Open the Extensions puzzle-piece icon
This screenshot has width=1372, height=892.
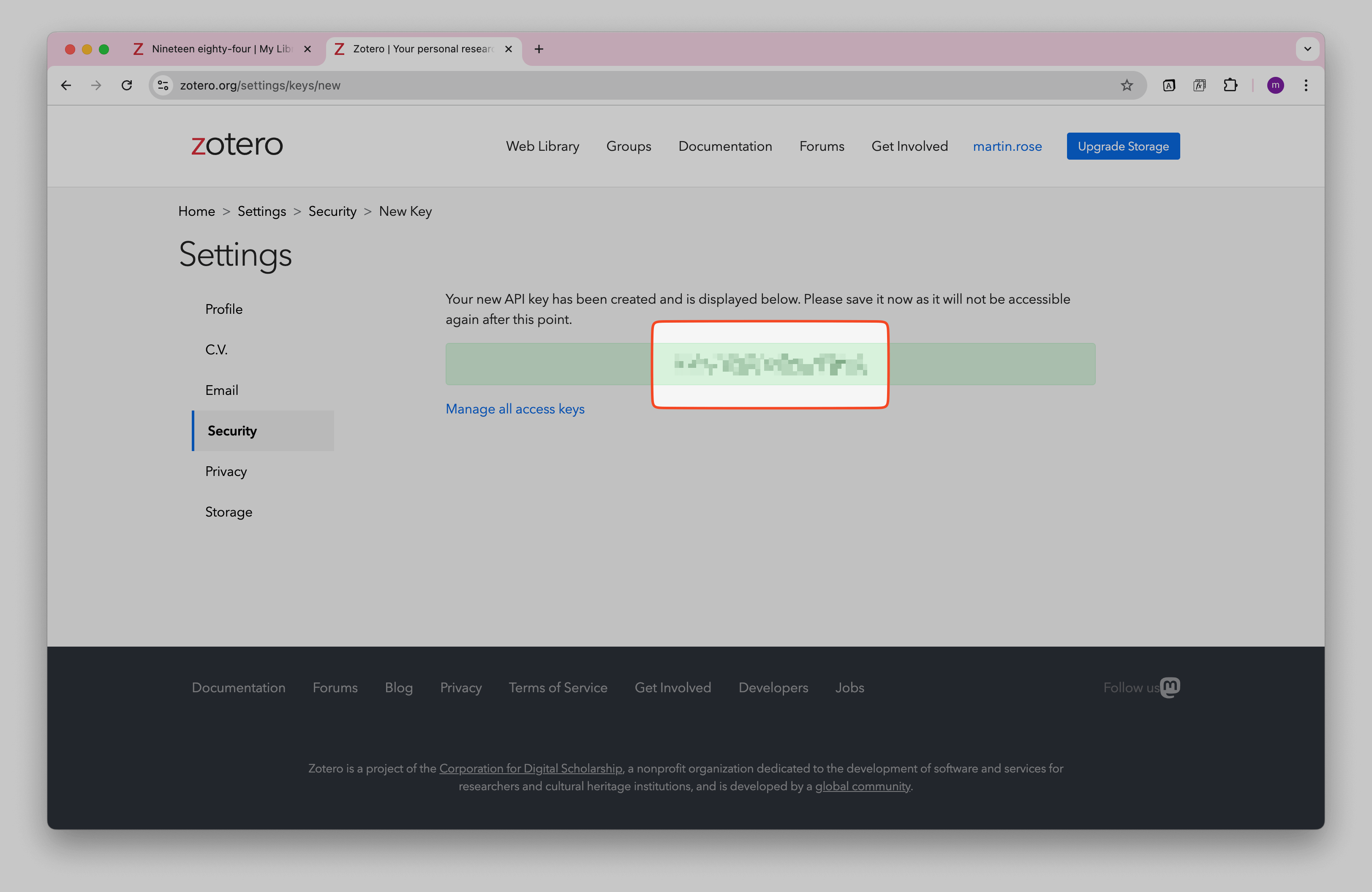(1230, 85)
